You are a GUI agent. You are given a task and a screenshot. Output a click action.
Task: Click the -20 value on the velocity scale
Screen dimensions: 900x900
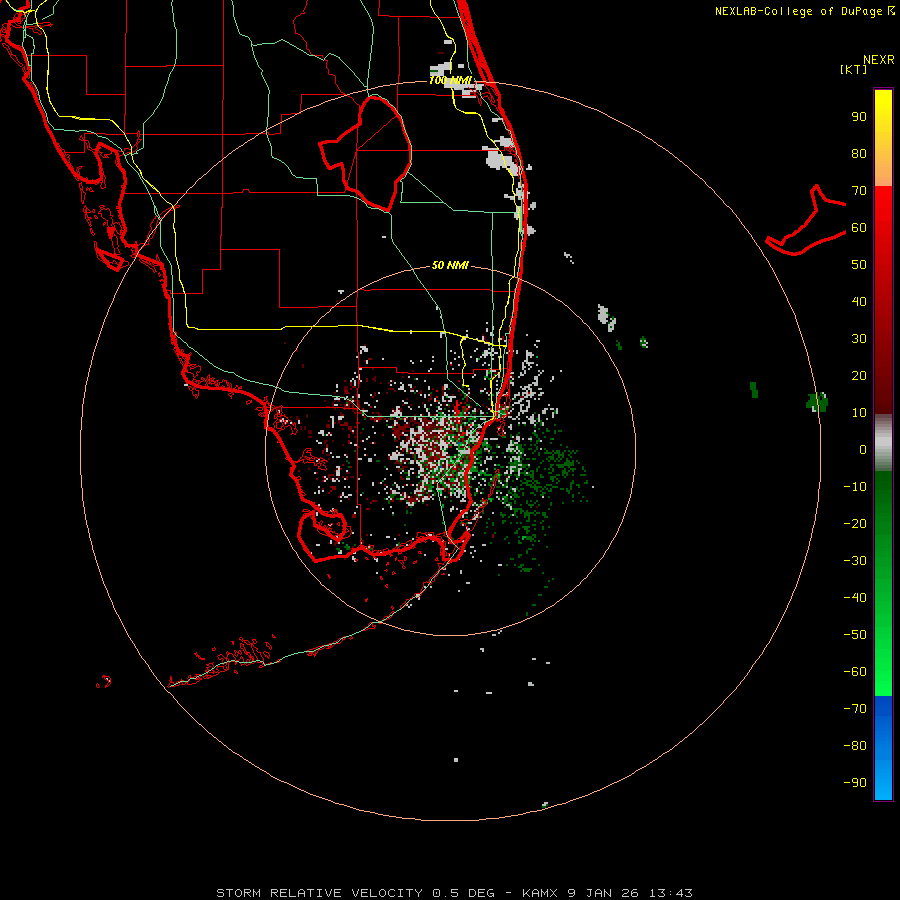855,524
